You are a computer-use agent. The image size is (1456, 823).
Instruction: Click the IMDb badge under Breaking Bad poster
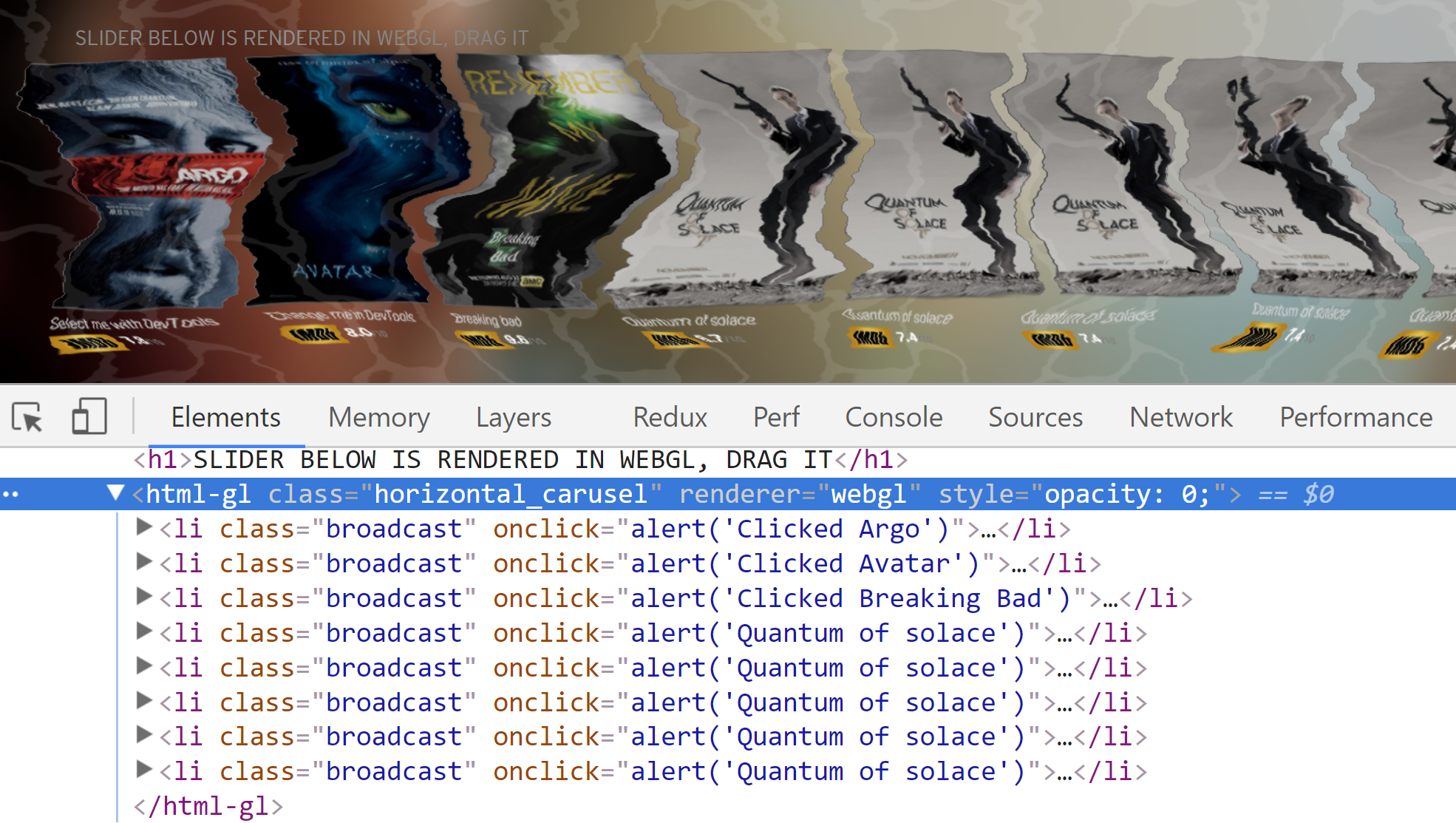[x=480, y=340]
